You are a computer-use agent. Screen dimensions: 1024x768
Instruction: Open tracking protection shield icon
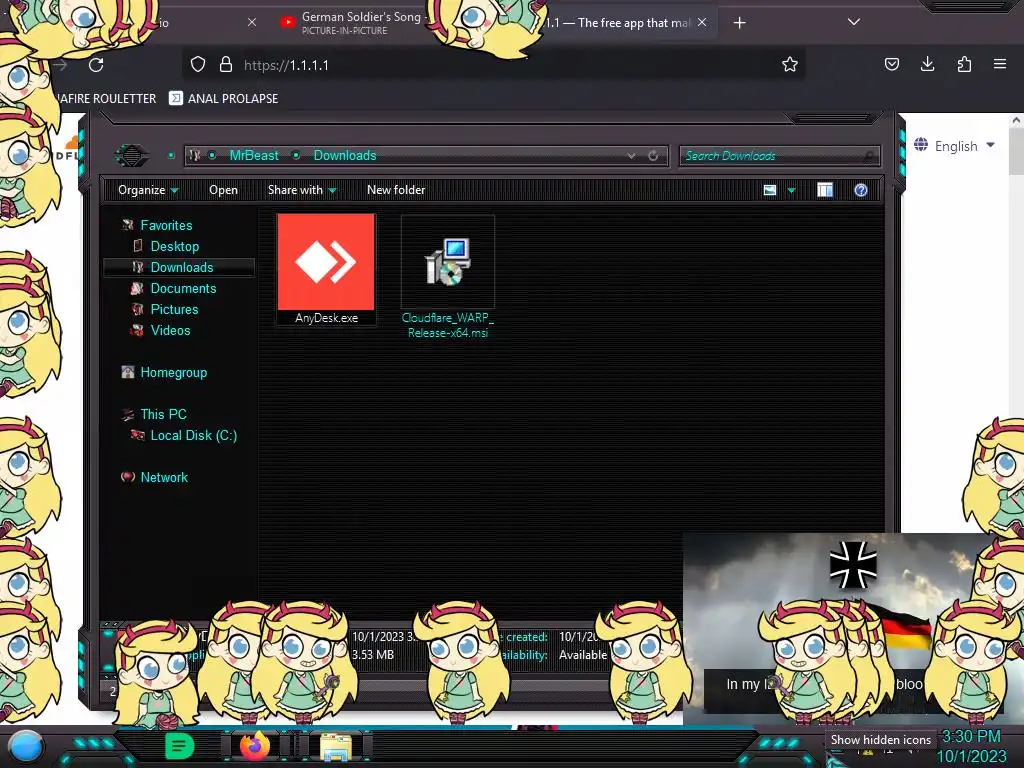click(198, 65)
